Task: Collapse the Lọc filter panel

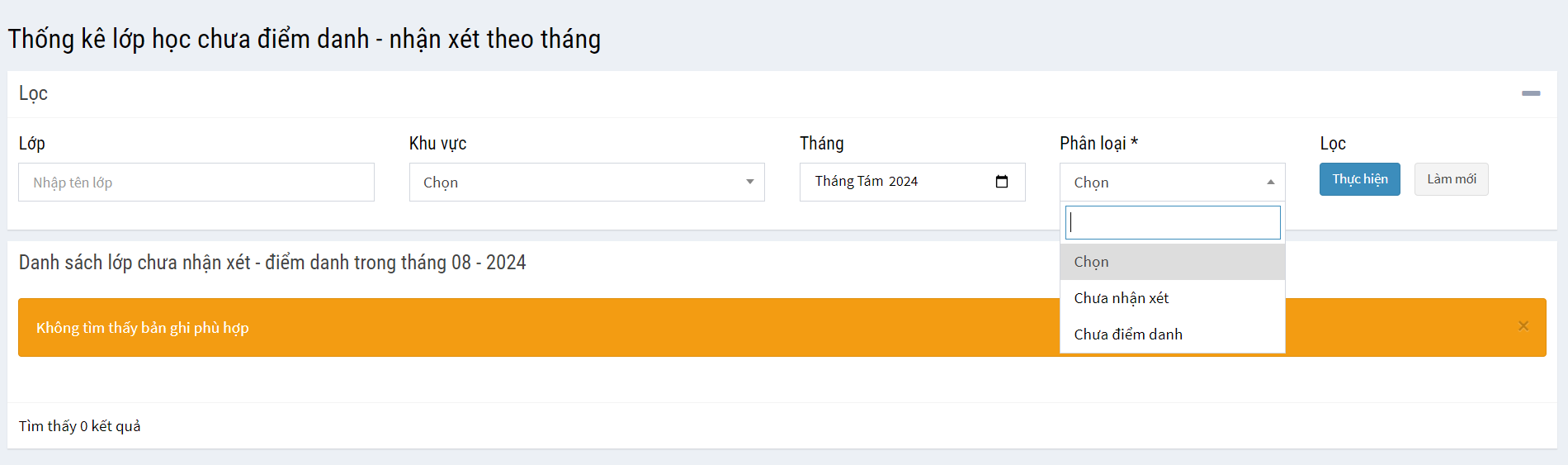Action: coord(1530,93)
